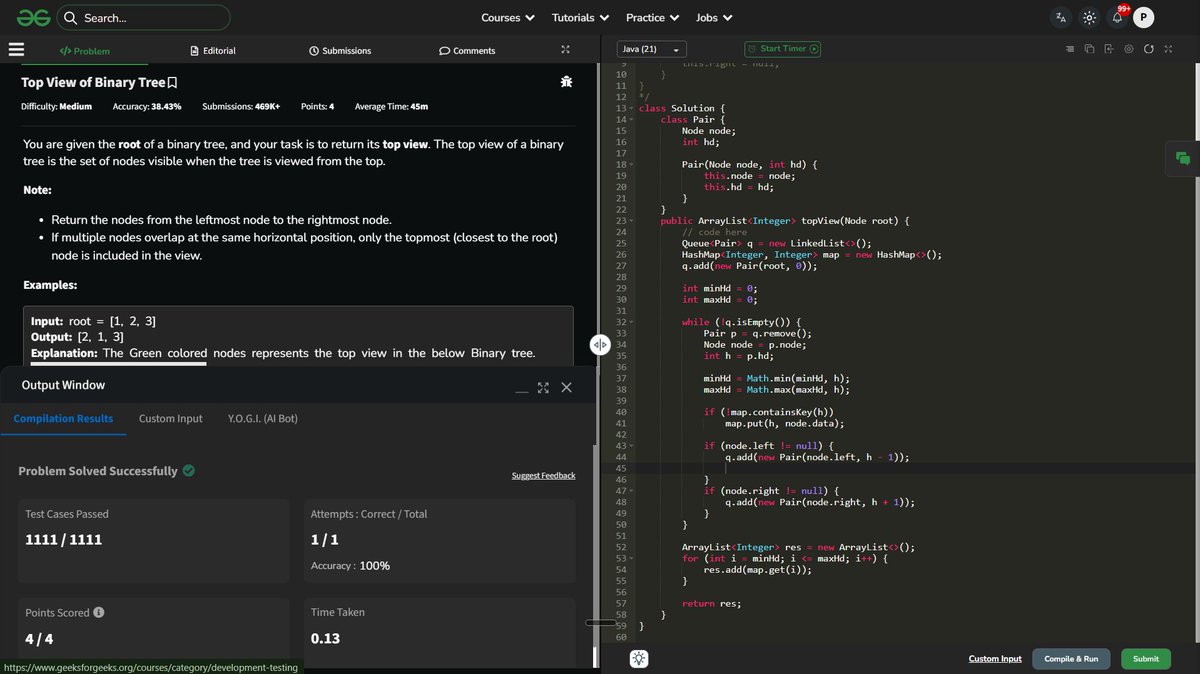Close the Output Window
Image resolution: width=1200 pixels, height=674 pixels.
tap(566, 387)
